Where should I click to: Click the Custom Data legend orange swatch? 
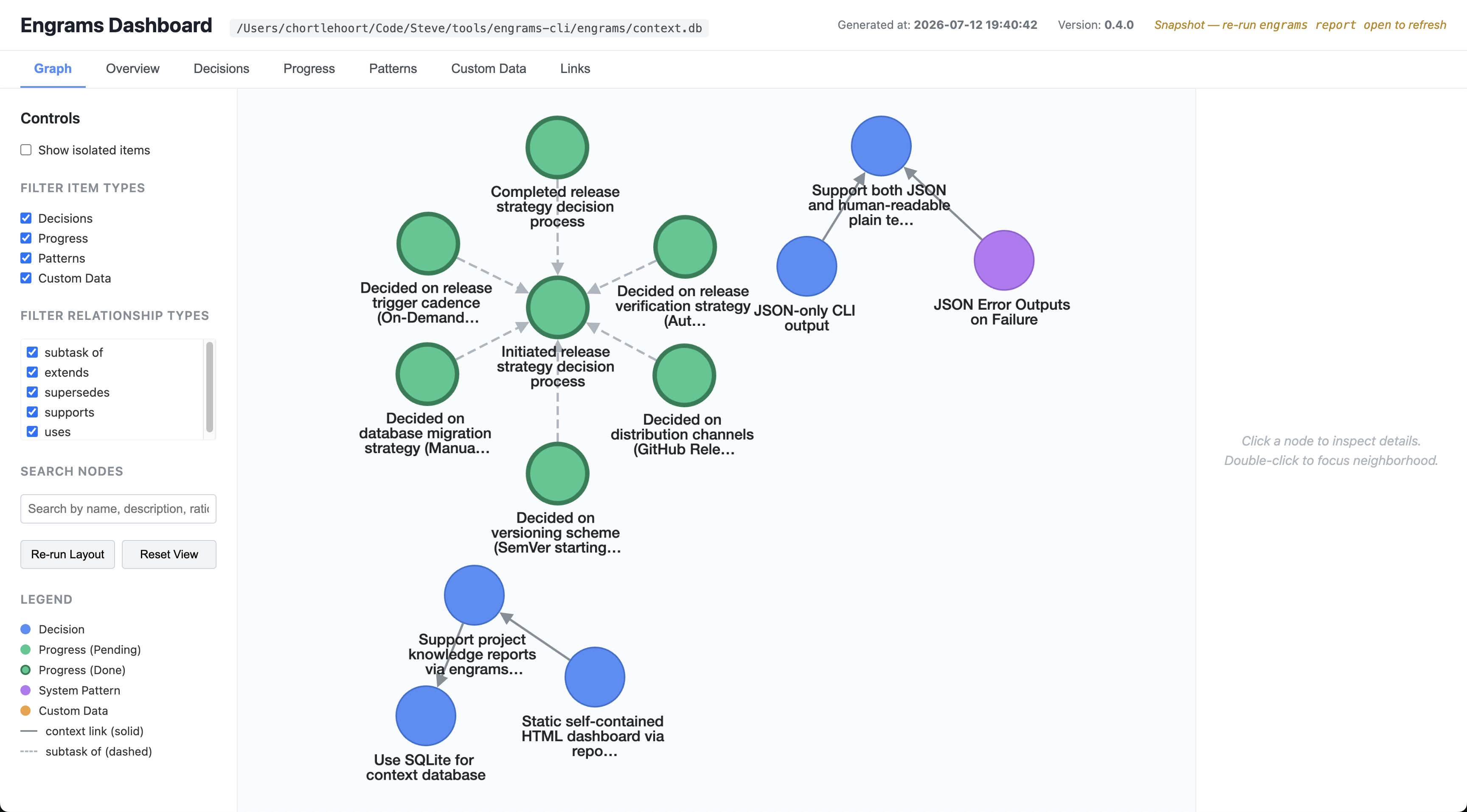point(25,711)
